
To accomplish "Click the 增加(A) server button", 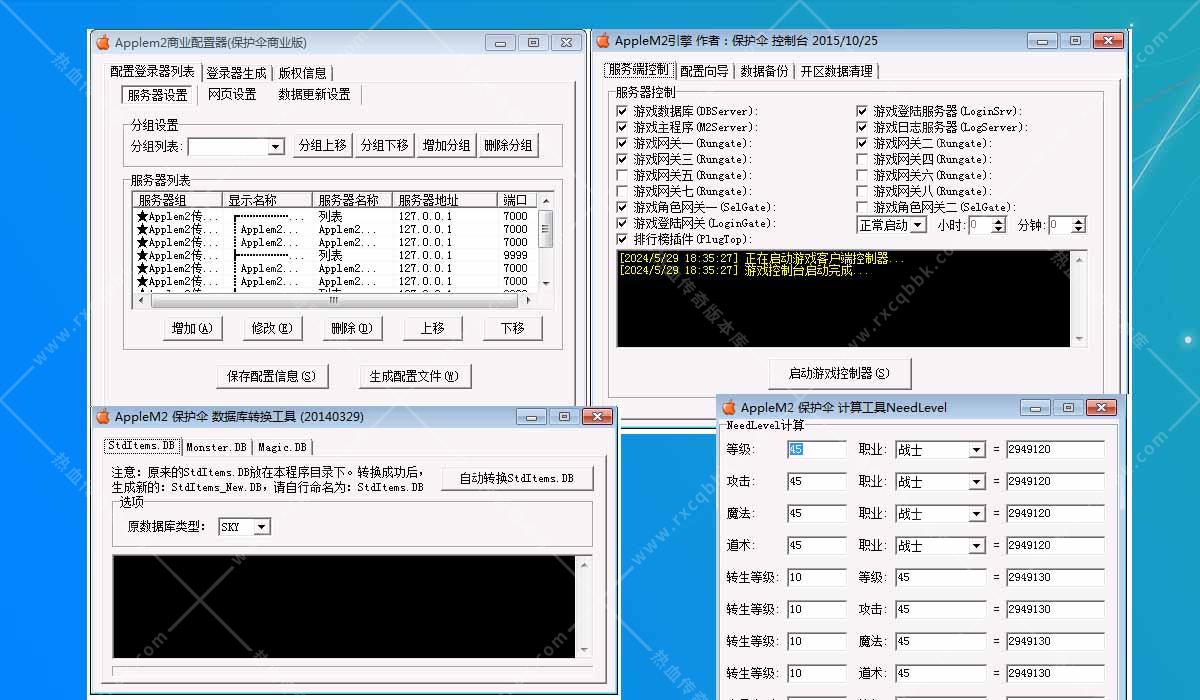I will 192,328.
